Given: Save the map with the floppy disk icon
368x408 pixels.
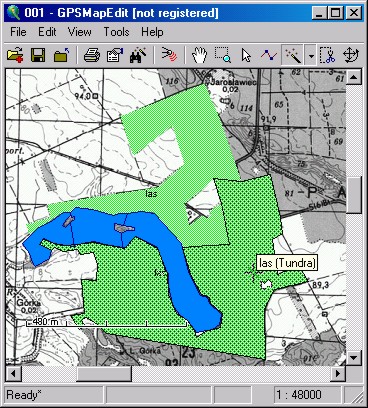Looking at the screenshot, I should (38, 55).
